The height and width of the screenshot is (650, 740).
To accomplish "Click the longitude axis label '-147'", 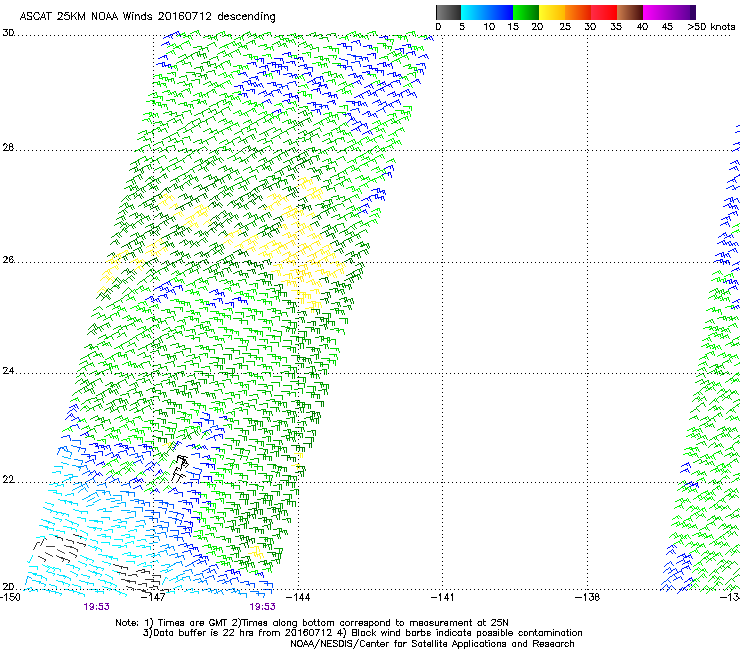I will (155, 597).
